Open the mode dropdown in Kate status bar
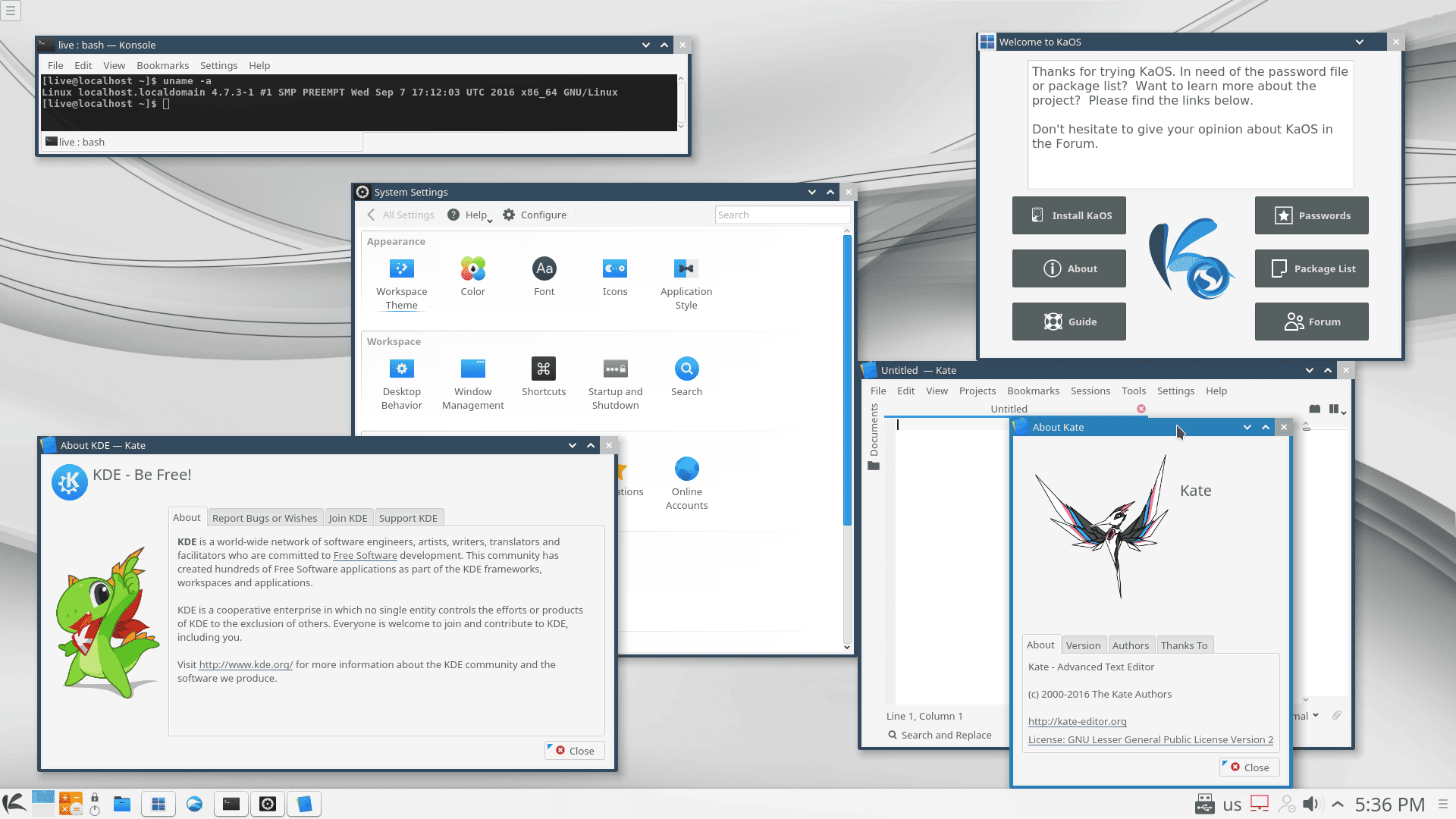 1306,715
